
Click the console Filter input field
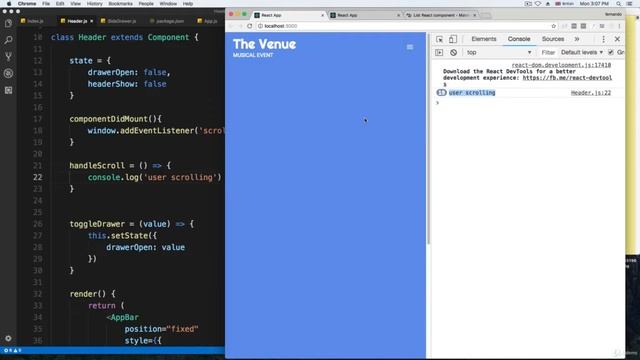(x=548, y=52)
